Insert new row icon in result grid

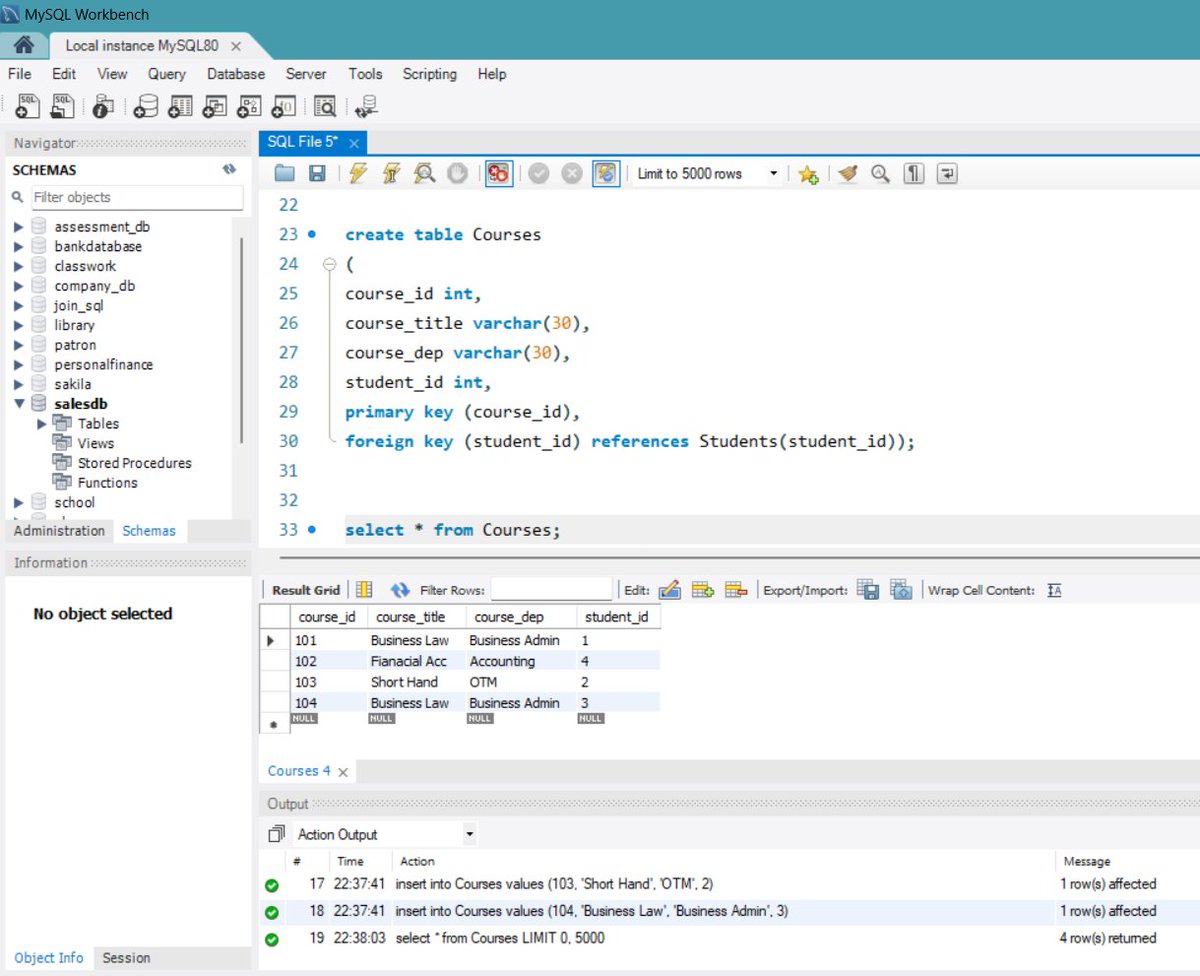tap(702, 590)
